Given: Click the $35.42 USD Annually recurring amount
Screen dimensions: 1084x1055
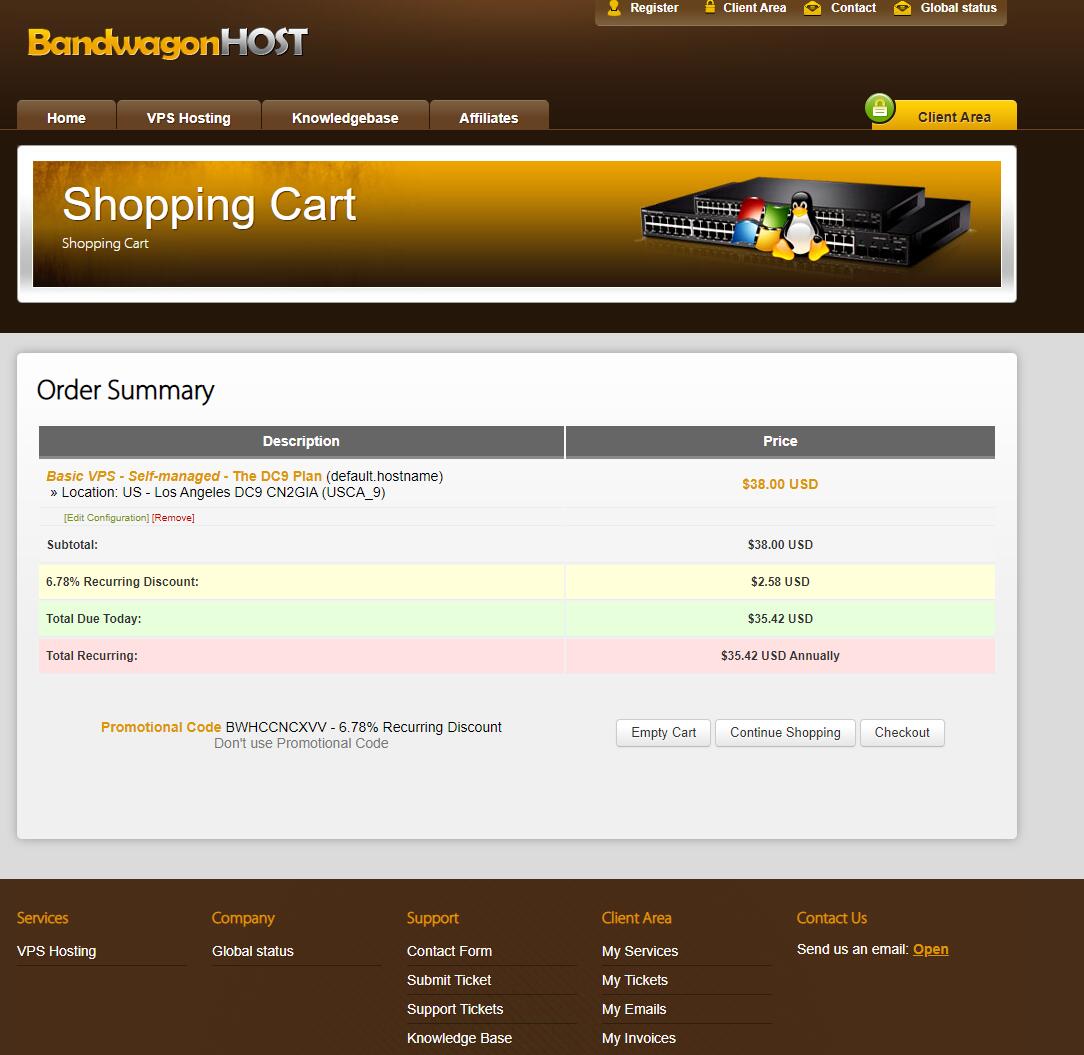Looking at the screenshot, I should pyautogui.click(x=780, y=655).
